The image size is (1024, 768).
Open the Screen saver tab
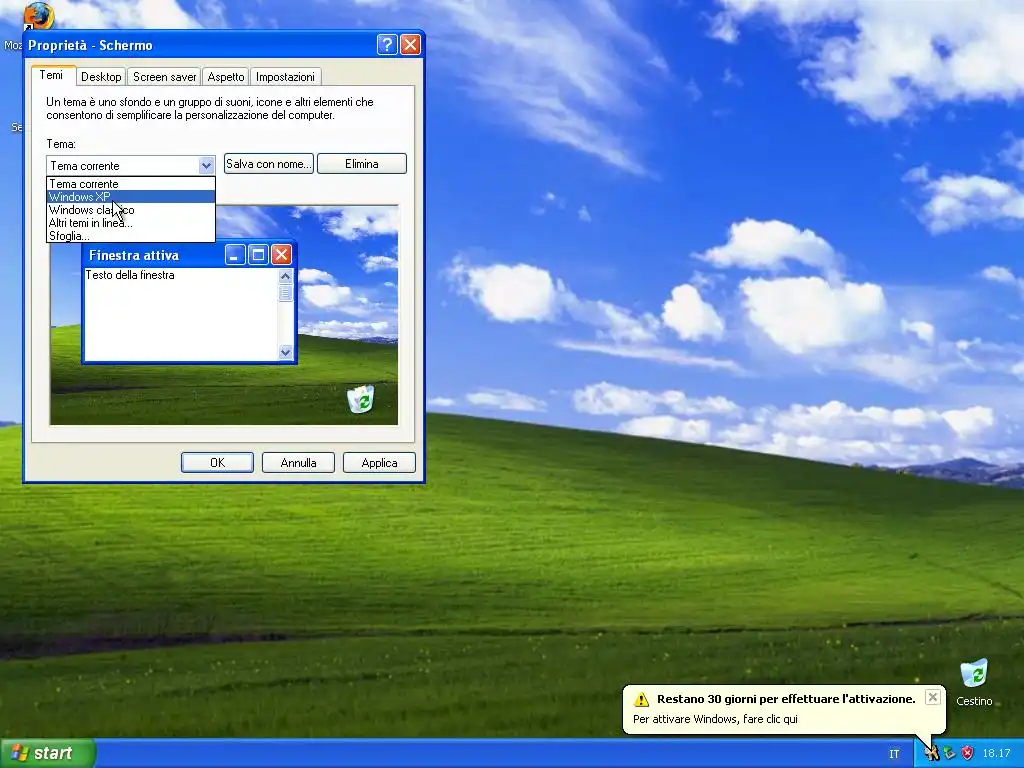(164, 77)
